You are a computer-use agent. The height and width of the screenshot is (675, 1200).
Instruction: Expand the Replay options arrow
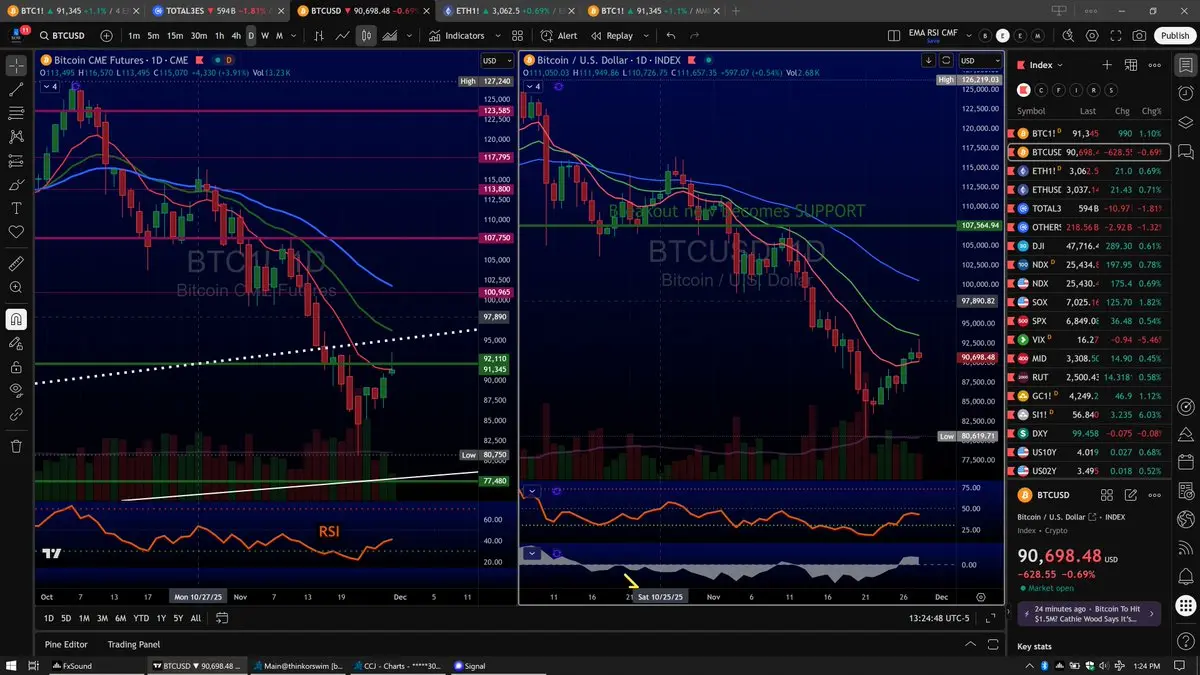coord(647,35)
